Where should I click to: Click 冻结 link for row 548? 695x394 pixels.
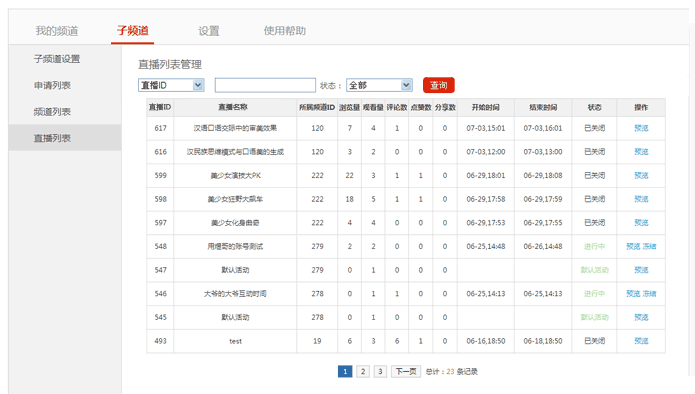[x=649, y=246]
